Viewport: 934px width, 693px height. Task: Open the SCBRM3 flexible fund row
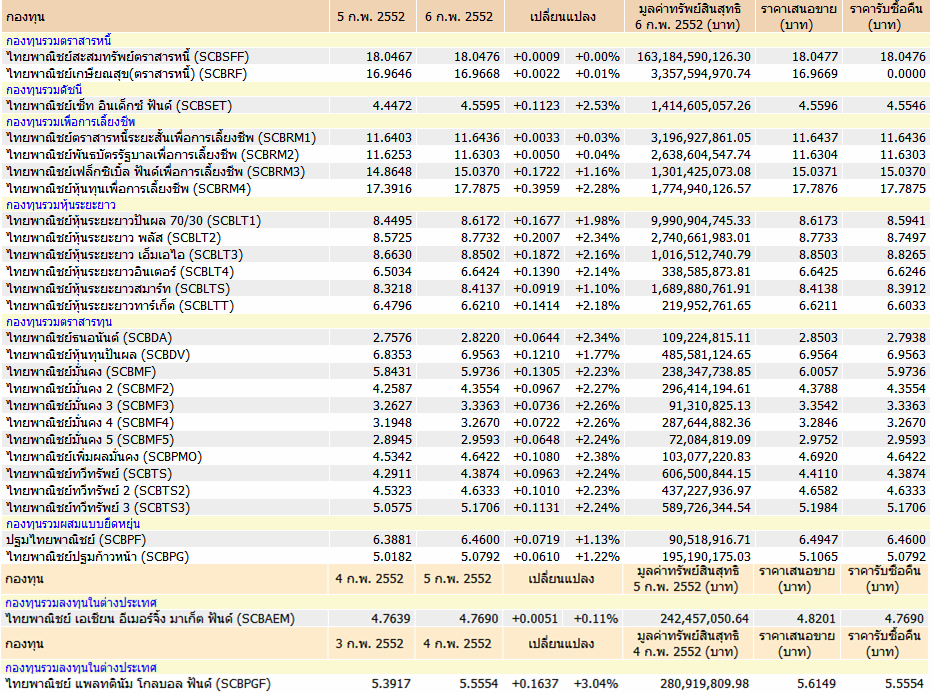pos(155,172)
